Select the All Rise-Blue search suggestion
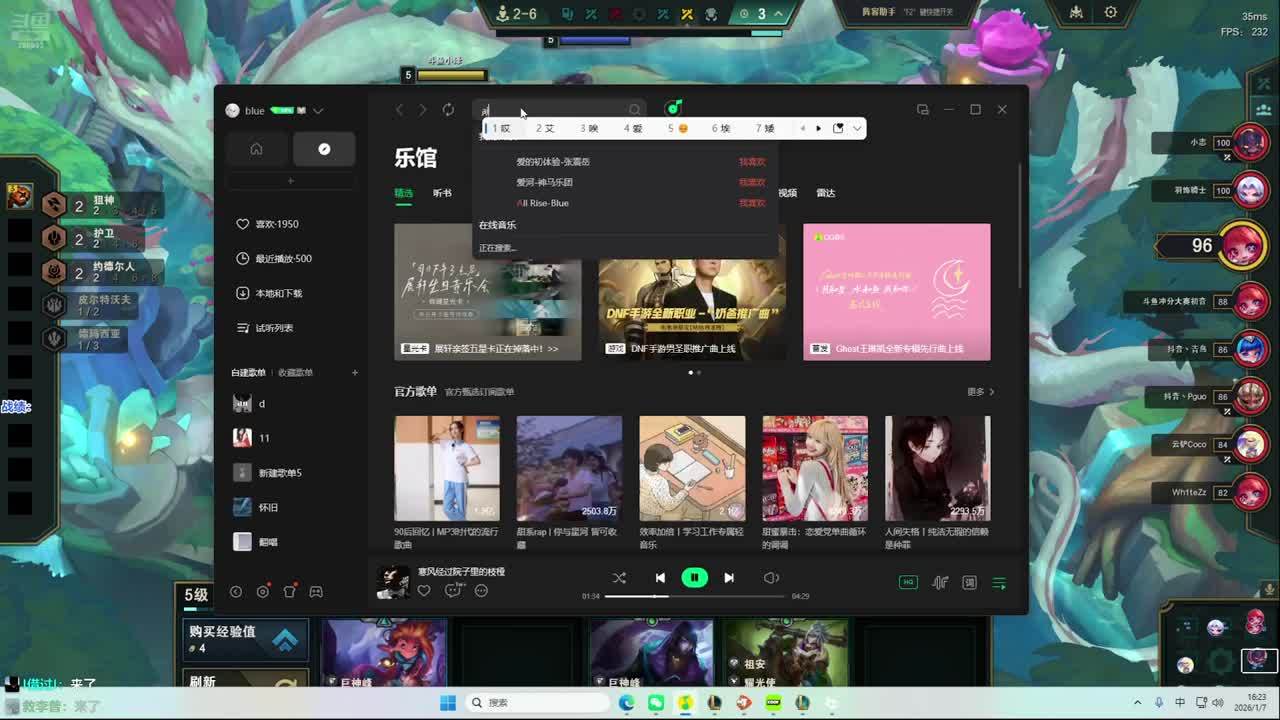1280x720 pixels. point(543,203)
